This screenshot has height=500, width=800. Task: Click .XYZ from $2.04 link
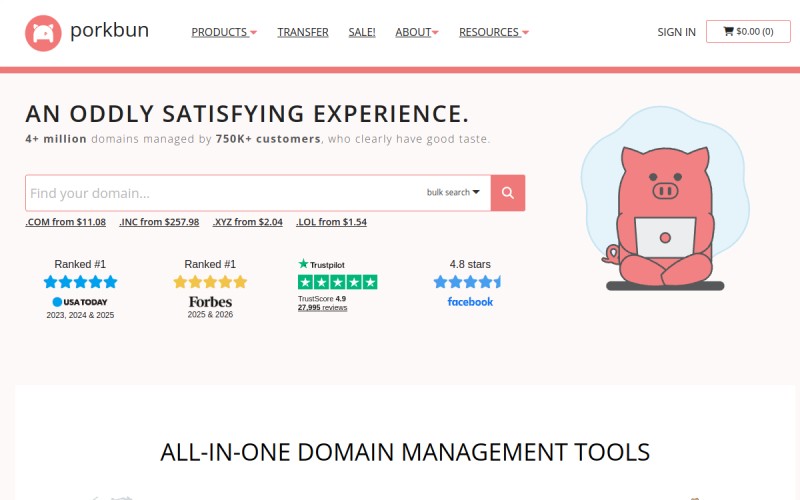pos(247,222)
